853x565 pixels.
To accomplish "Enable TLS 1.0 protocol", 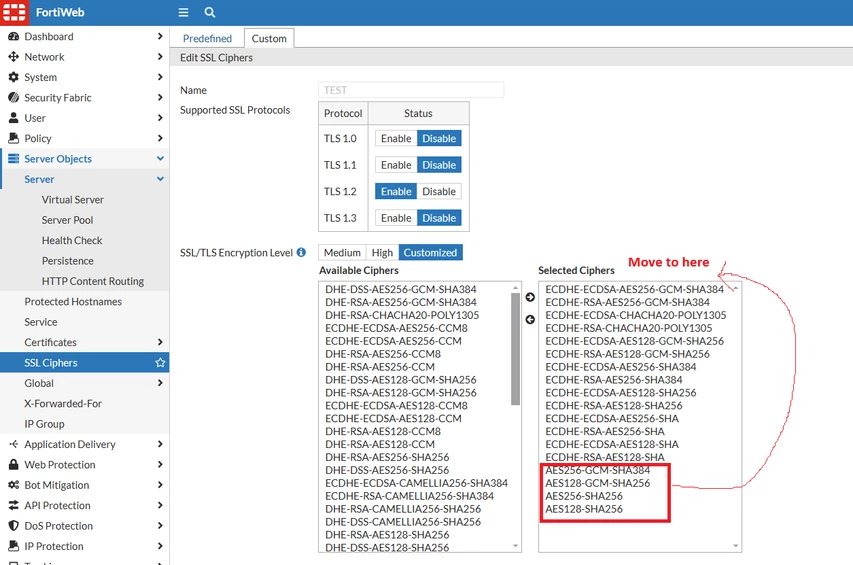I will tap(396, 138).
